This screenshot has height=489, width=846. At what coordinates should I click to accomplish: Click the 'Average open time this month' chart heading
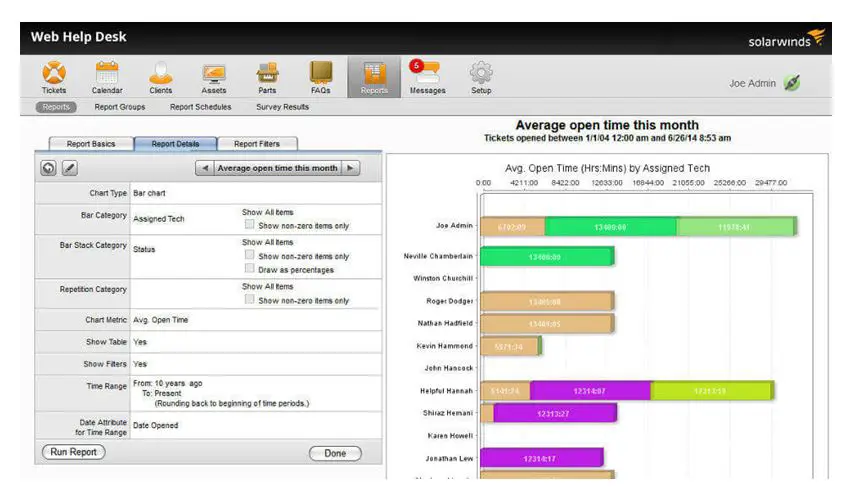pyautogui.click(x=607, y=125)
